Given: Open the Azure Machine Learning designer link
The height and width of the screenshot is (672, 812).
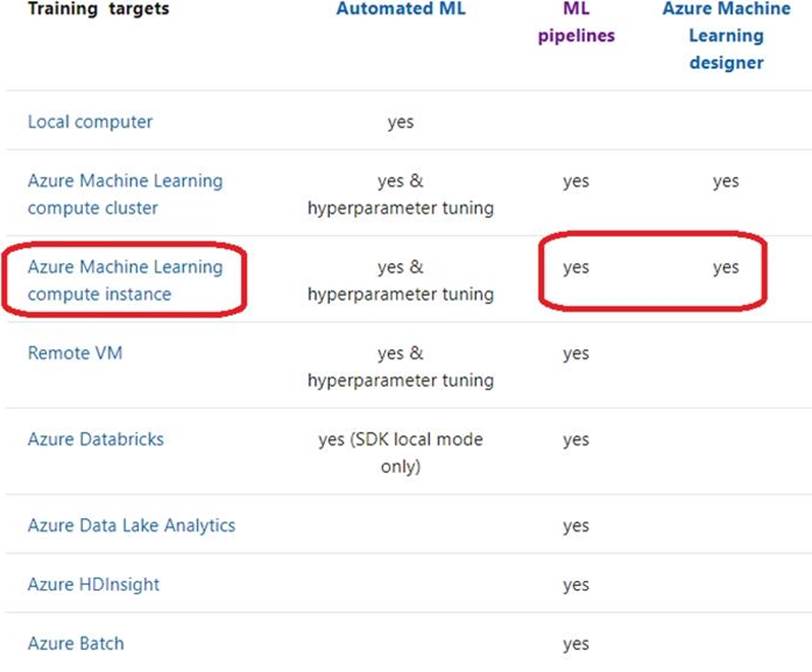Looking at the screenshot, I should coord(726,36).
